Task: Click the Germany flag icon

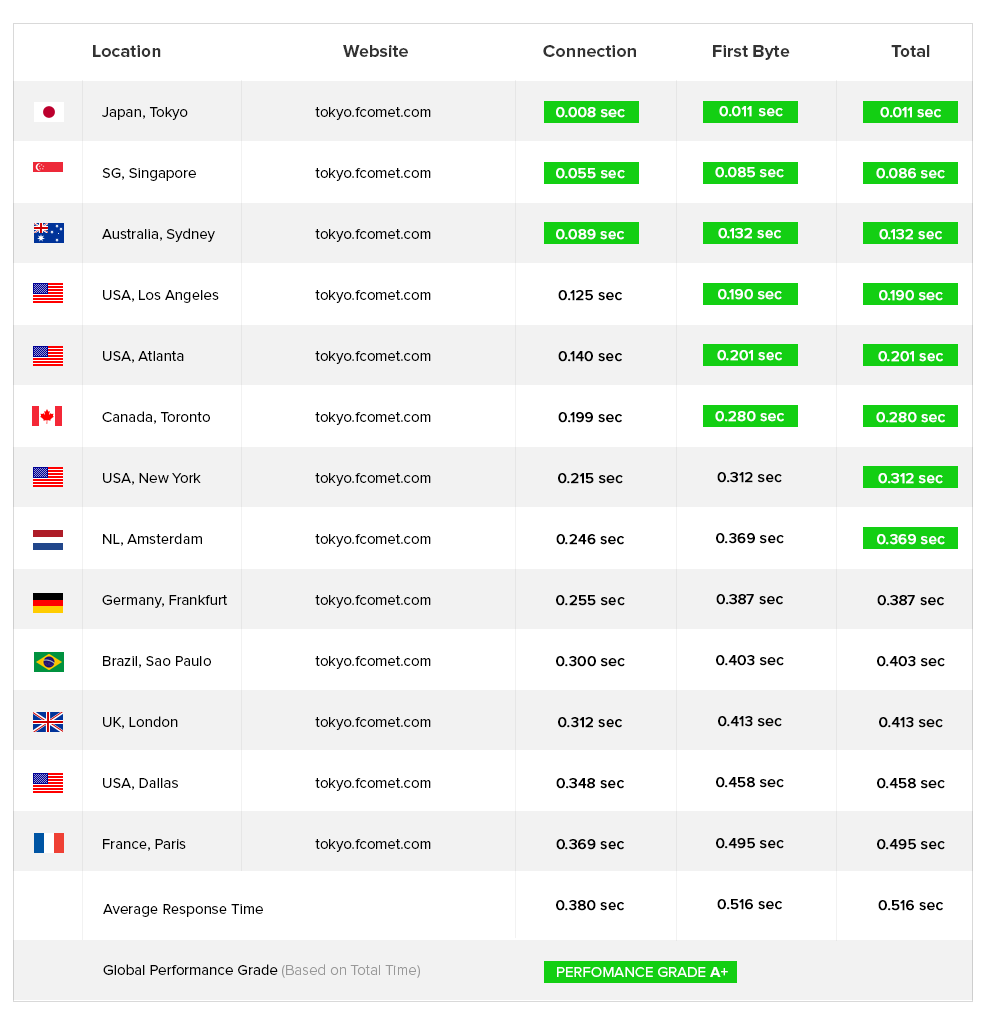Action: tap(48, 601)
